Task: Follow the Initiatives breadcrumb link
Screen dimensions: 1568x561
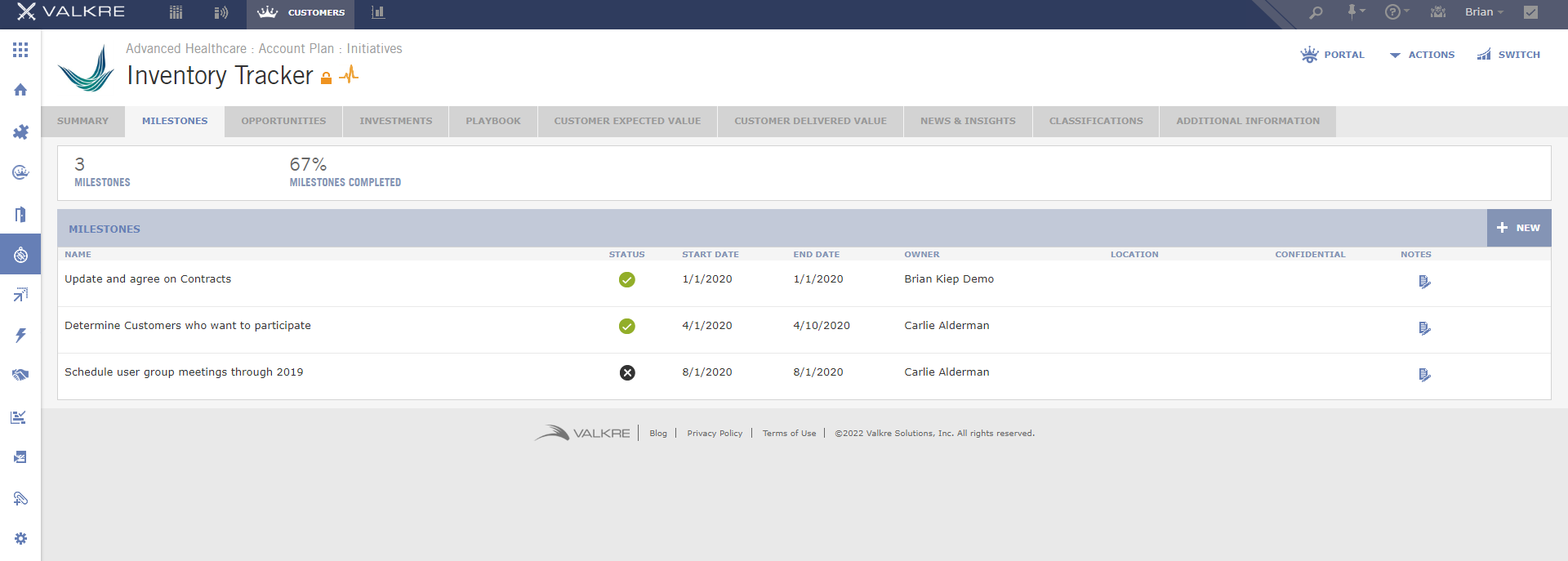Action: [374, 49]
